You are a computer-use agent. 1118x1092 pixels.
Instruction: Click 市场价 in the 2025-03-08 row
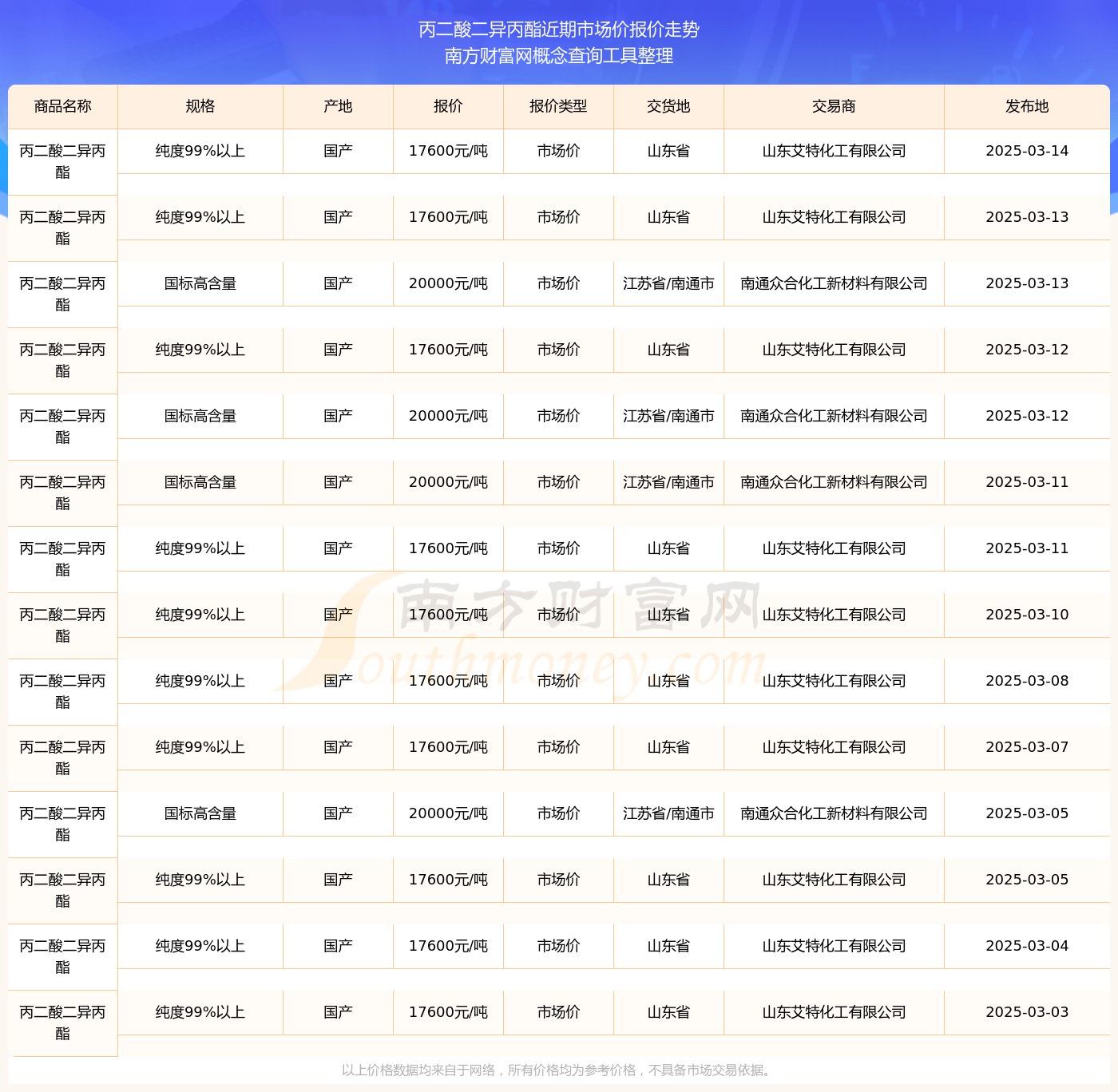pos(558,681)
